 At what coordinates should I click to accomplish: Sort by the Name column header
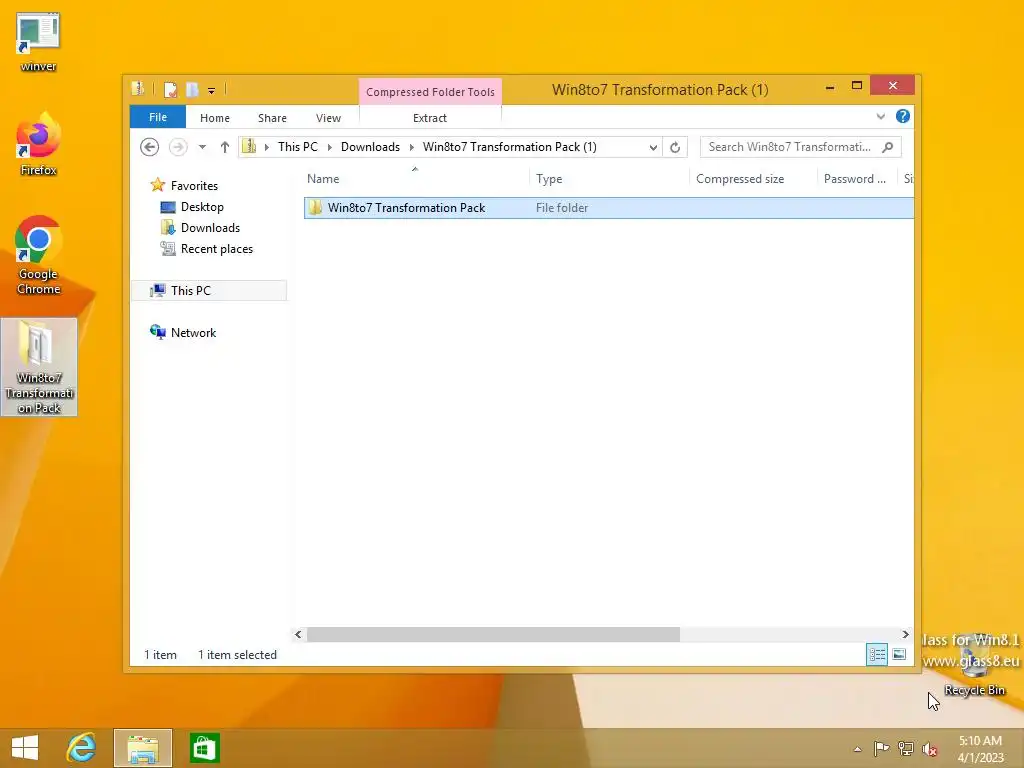click(415, 179)
